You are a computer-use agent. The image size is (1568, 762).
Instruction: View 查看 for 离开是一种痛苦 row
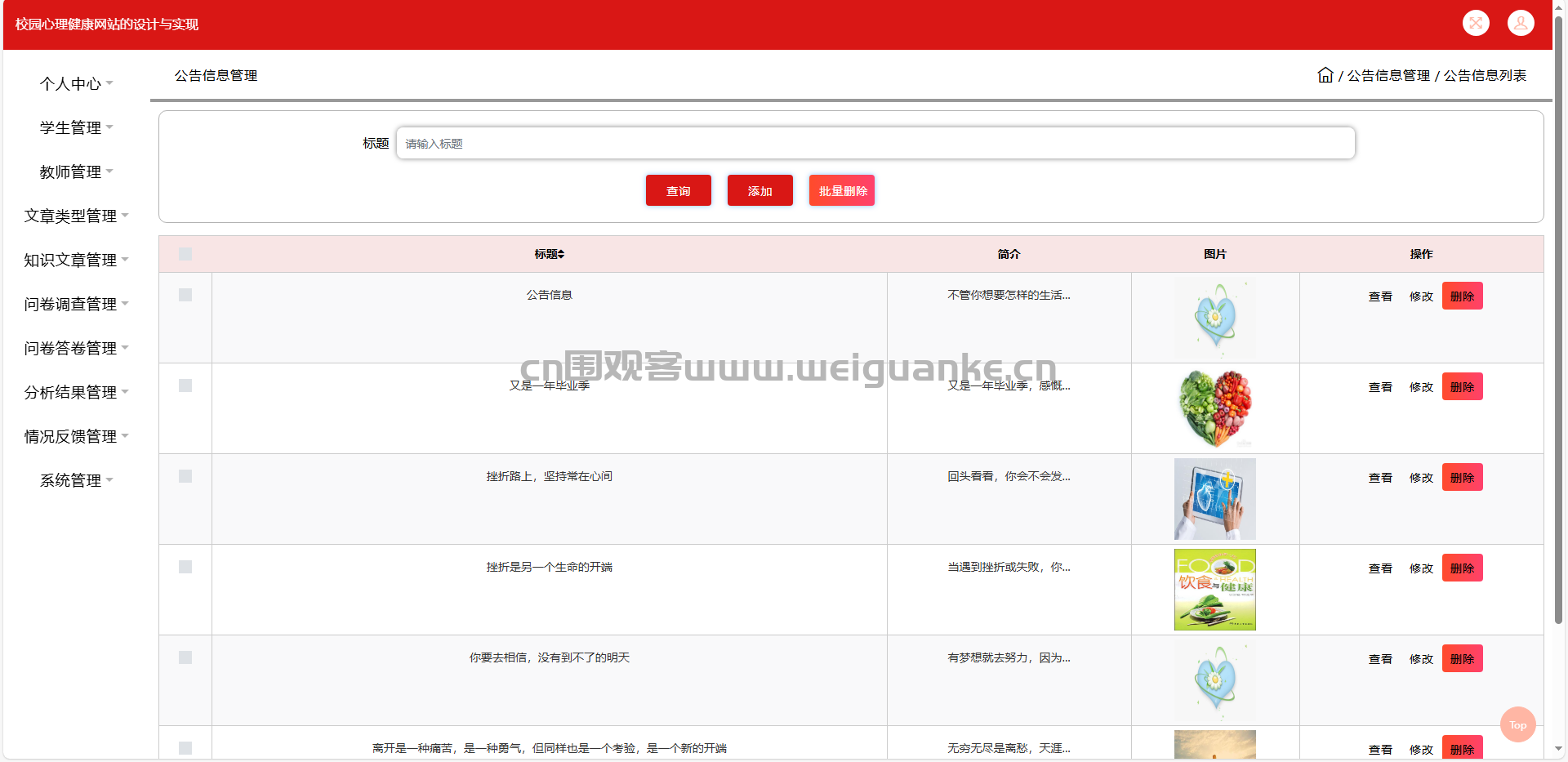(1380, 750)
